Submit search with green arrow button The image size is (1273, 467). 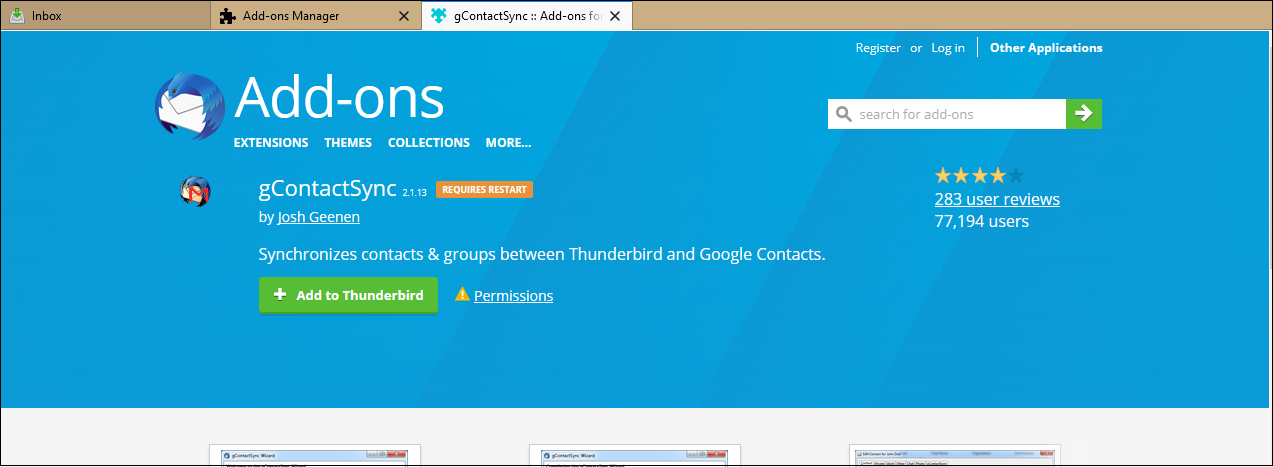pos(1084,114)
